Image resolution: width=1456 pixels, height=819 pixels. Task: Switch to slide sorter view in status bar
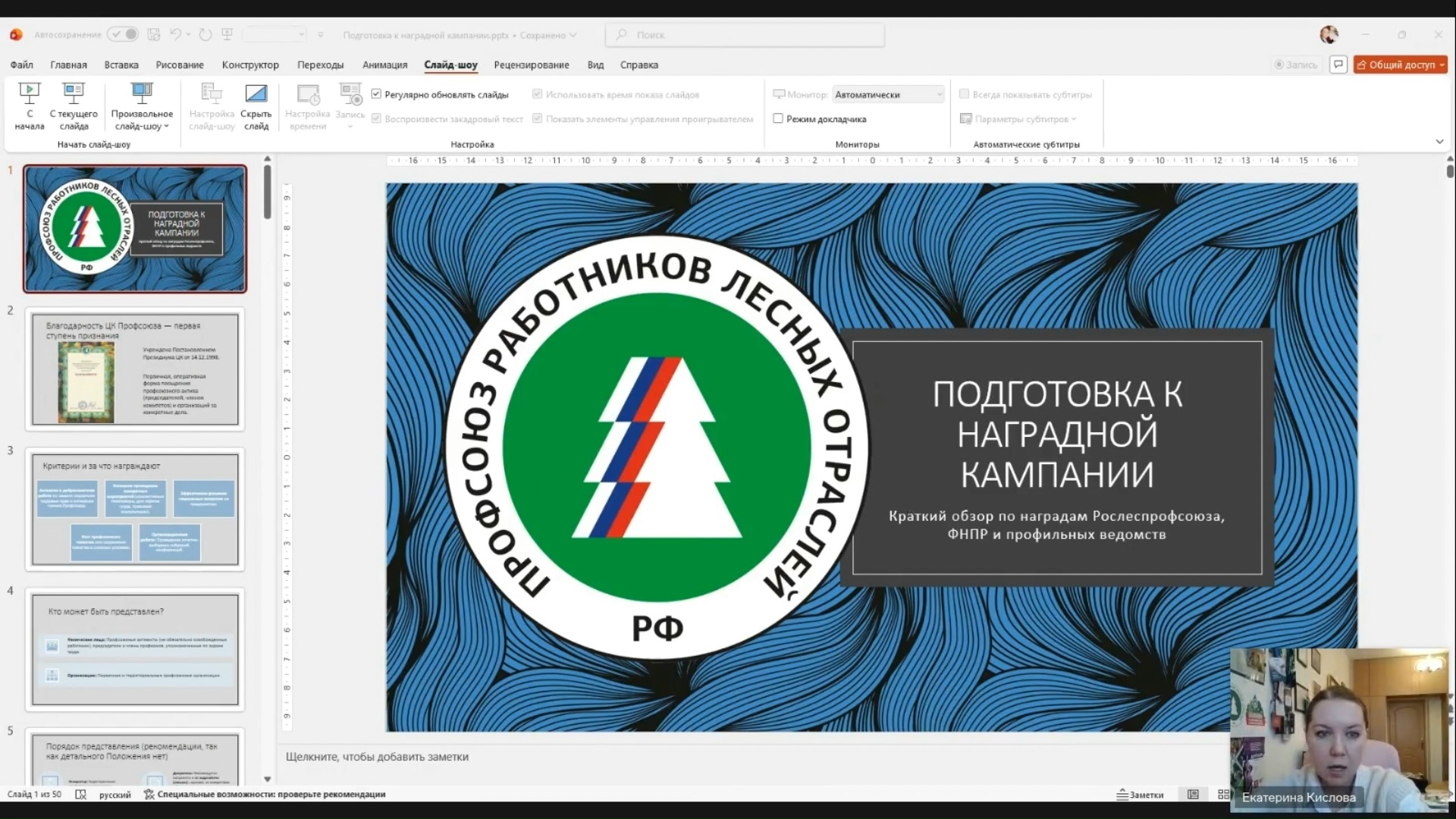(x=1223, y=794)
